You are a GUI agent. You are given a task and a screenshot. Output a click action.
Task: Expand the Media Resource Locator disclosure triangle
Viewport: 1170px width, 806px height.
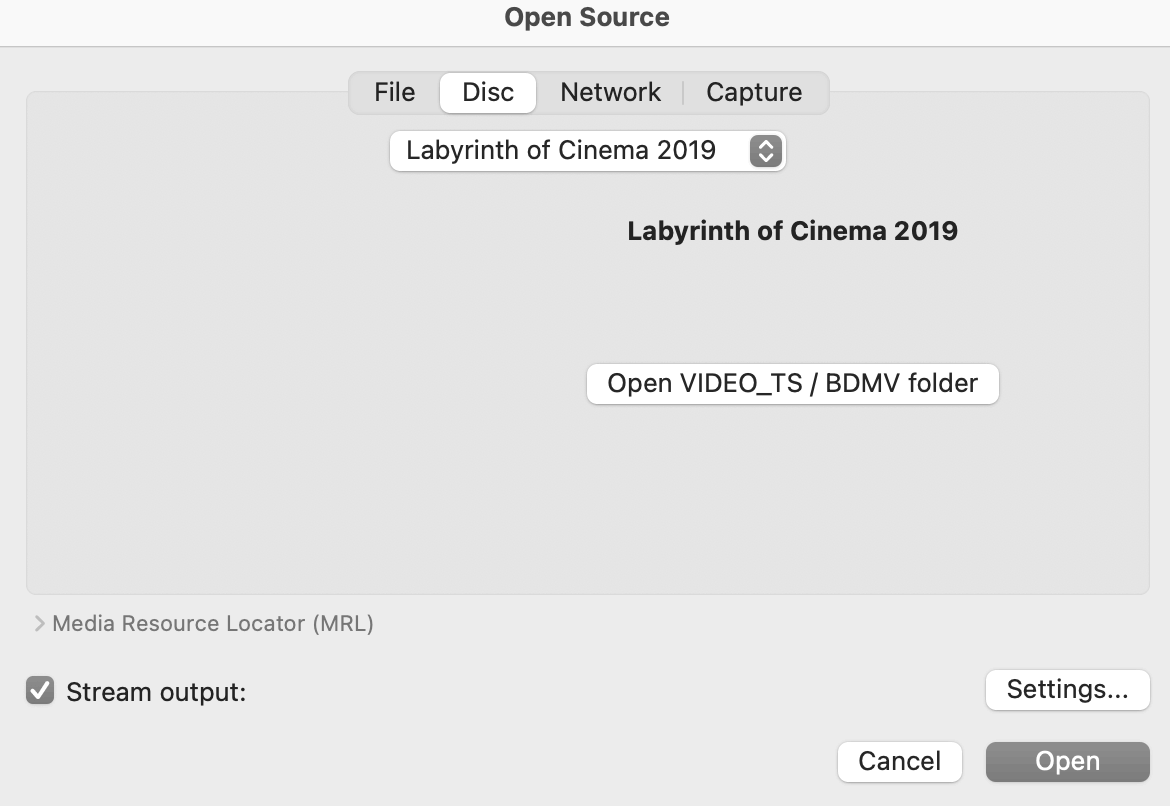[39, 624]
